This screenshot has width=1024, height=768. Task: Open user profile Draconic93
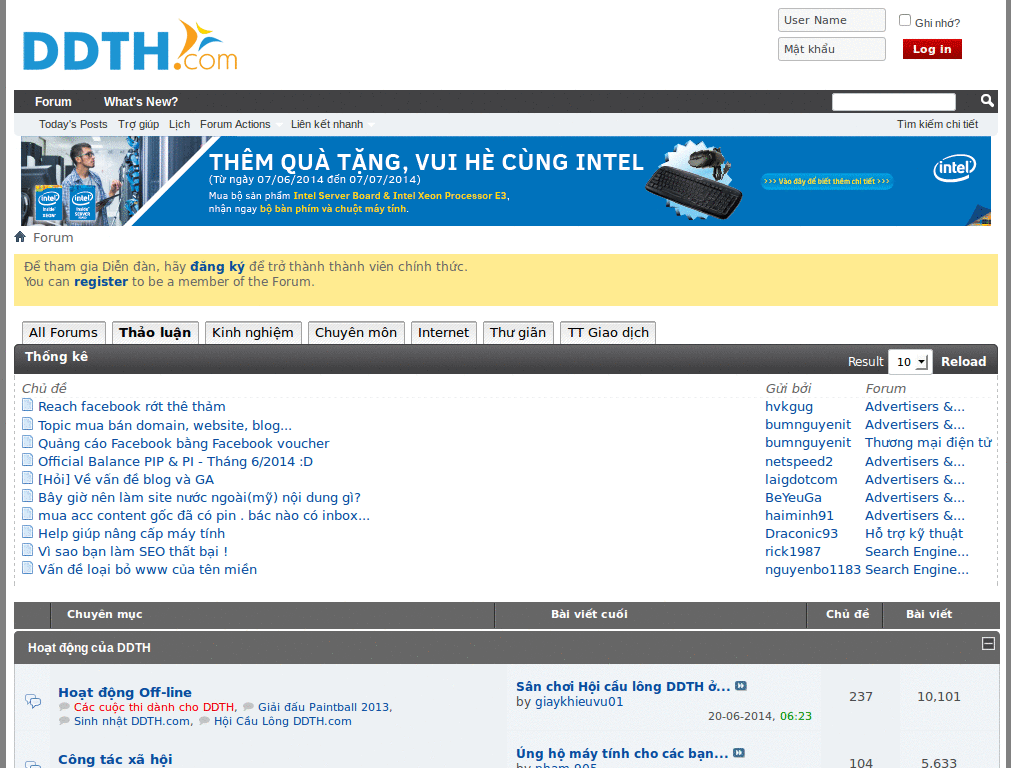click(801, 534)
